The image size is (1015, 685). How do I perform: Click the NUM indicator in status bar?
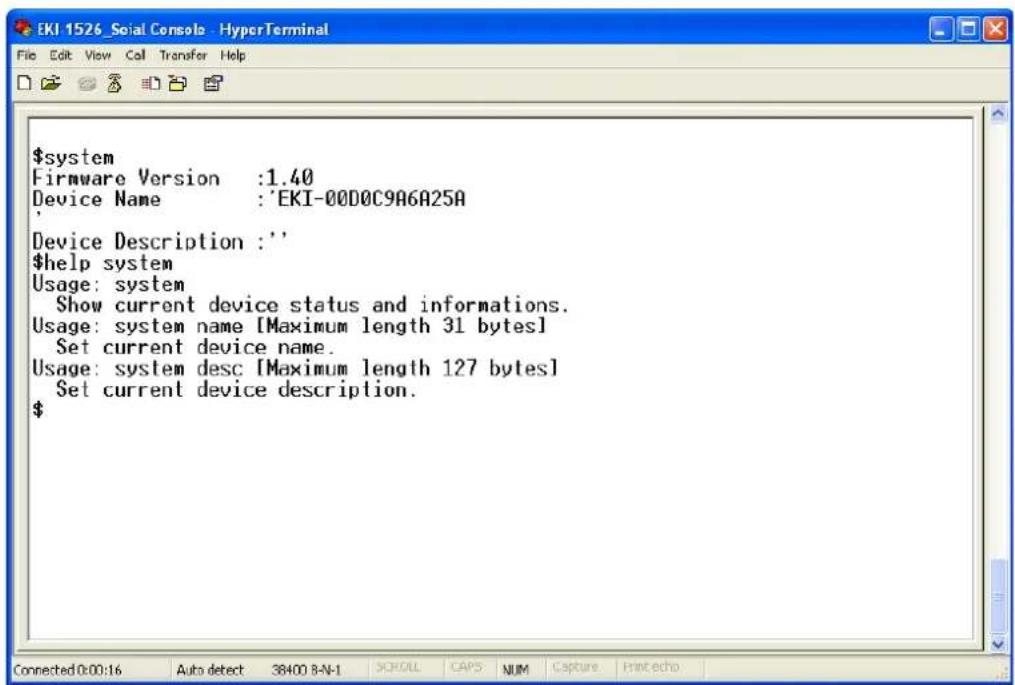pos(515,669)
